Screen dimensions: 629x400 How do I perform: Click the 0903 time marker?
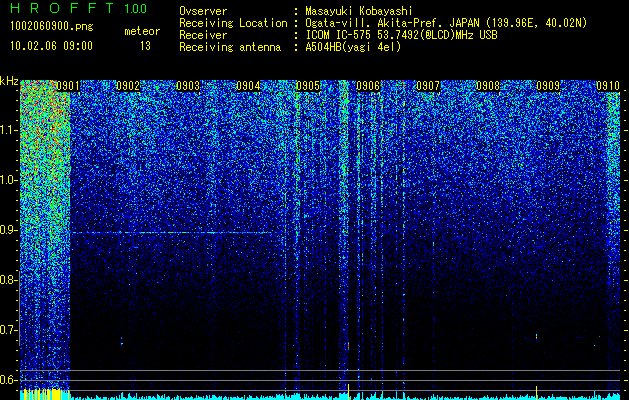coord(188,86)
